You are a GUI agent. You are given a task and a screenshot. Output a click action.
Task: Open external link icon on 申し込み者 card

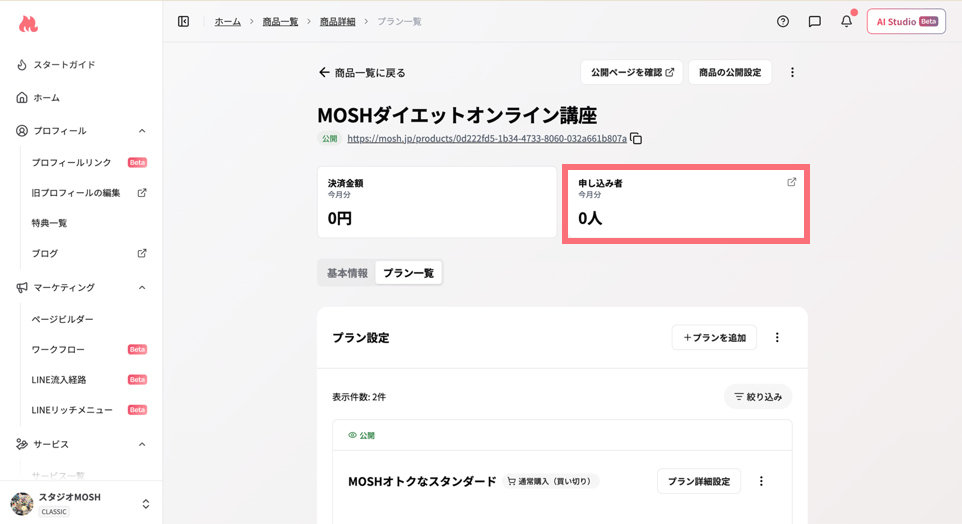(x=791, y=182)
